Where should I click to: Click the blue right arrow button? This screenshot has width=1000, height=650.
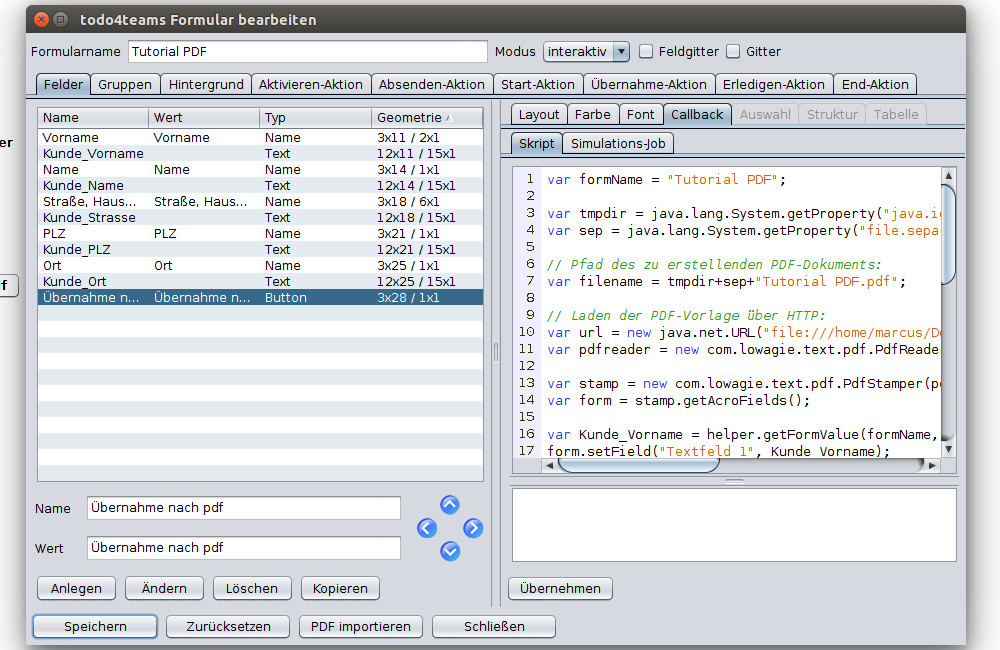coord(473,528)
